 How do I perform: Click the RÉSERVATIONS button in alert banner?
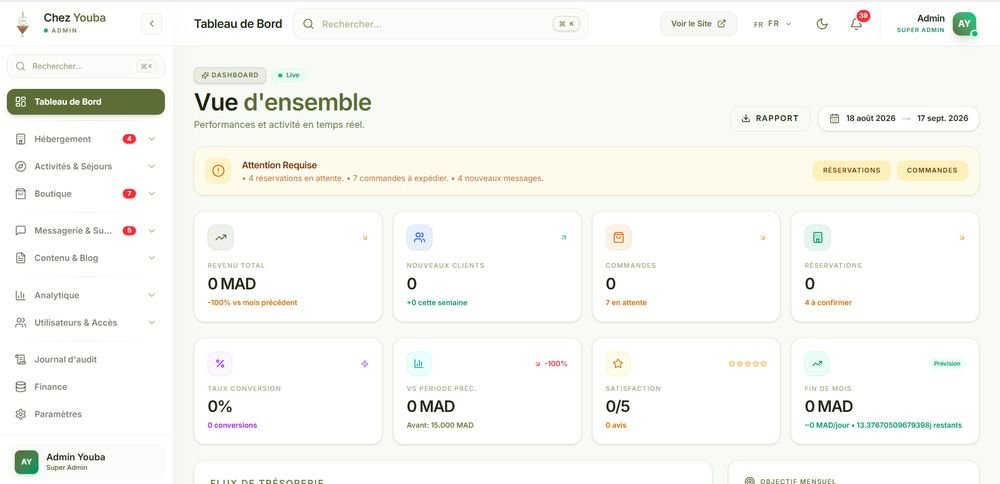[x=851, y=170]
